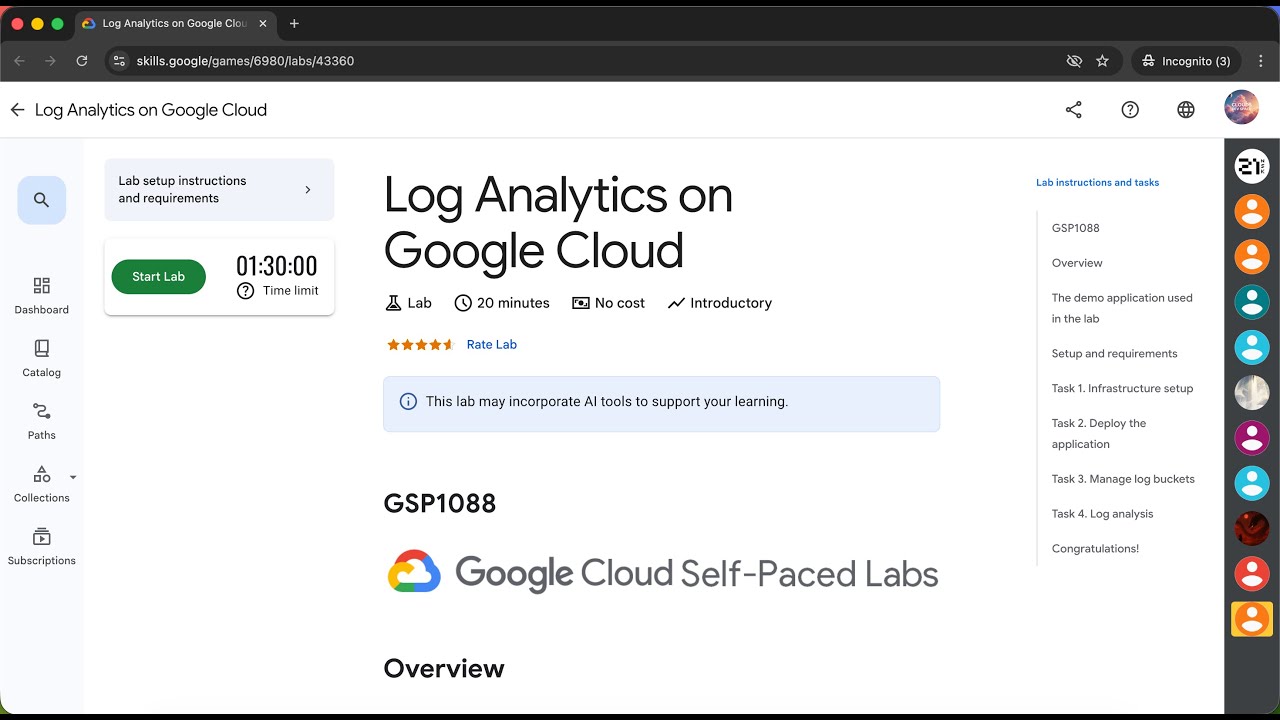1280x720 pixels.
Task: Click the No cost money icon
Action: [581, 303]
